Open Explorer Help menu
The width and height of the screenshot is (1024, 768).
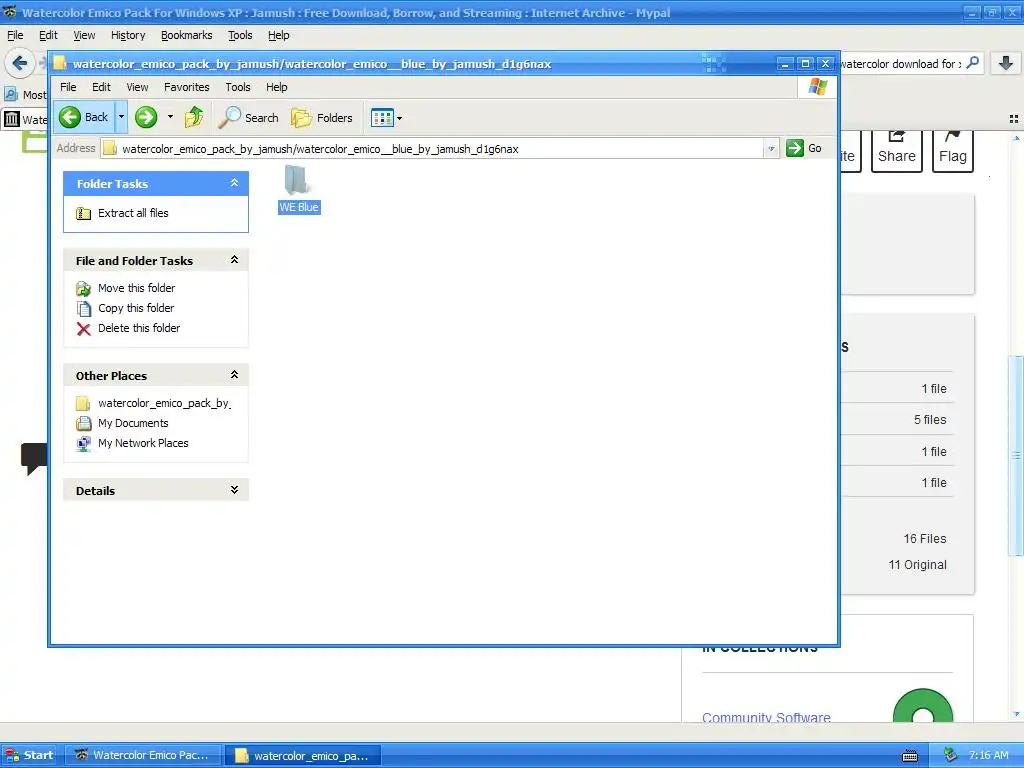coord(276,87)
